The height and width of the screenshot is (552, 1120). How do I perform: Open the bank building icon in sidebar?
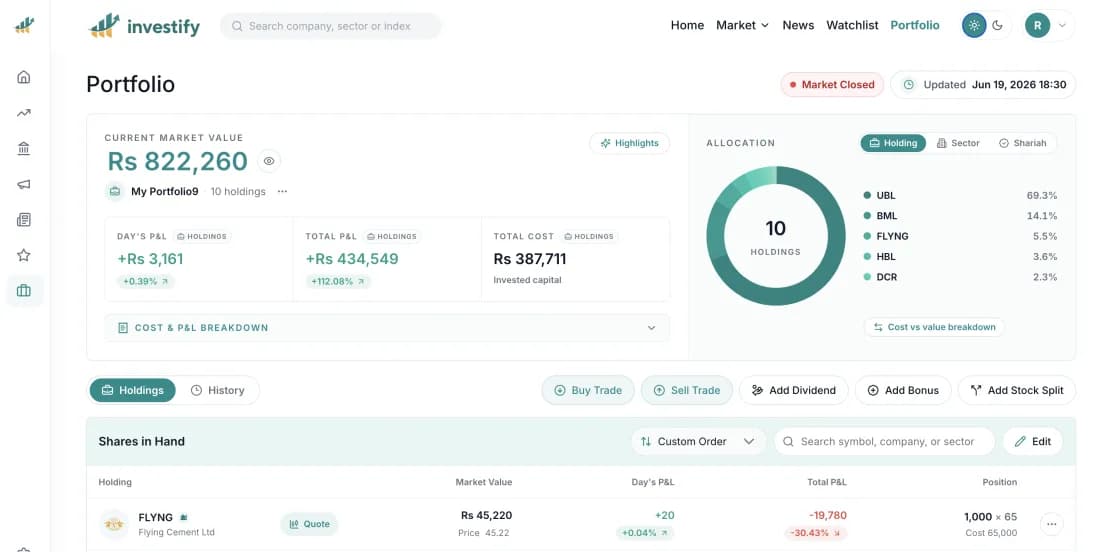[24, 149]
